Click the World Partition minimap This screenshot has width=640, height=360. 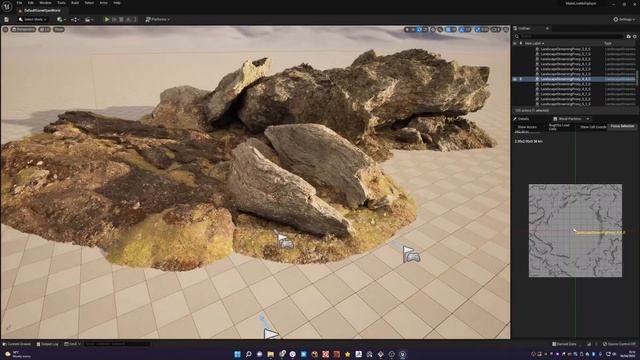[x=575, y=230]
